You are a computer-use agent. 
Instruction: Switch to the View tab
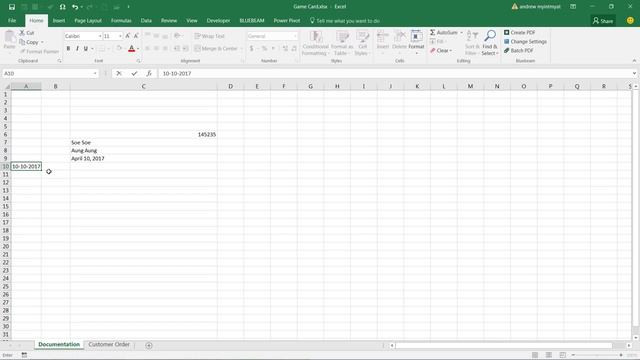(x=191, y=20)
